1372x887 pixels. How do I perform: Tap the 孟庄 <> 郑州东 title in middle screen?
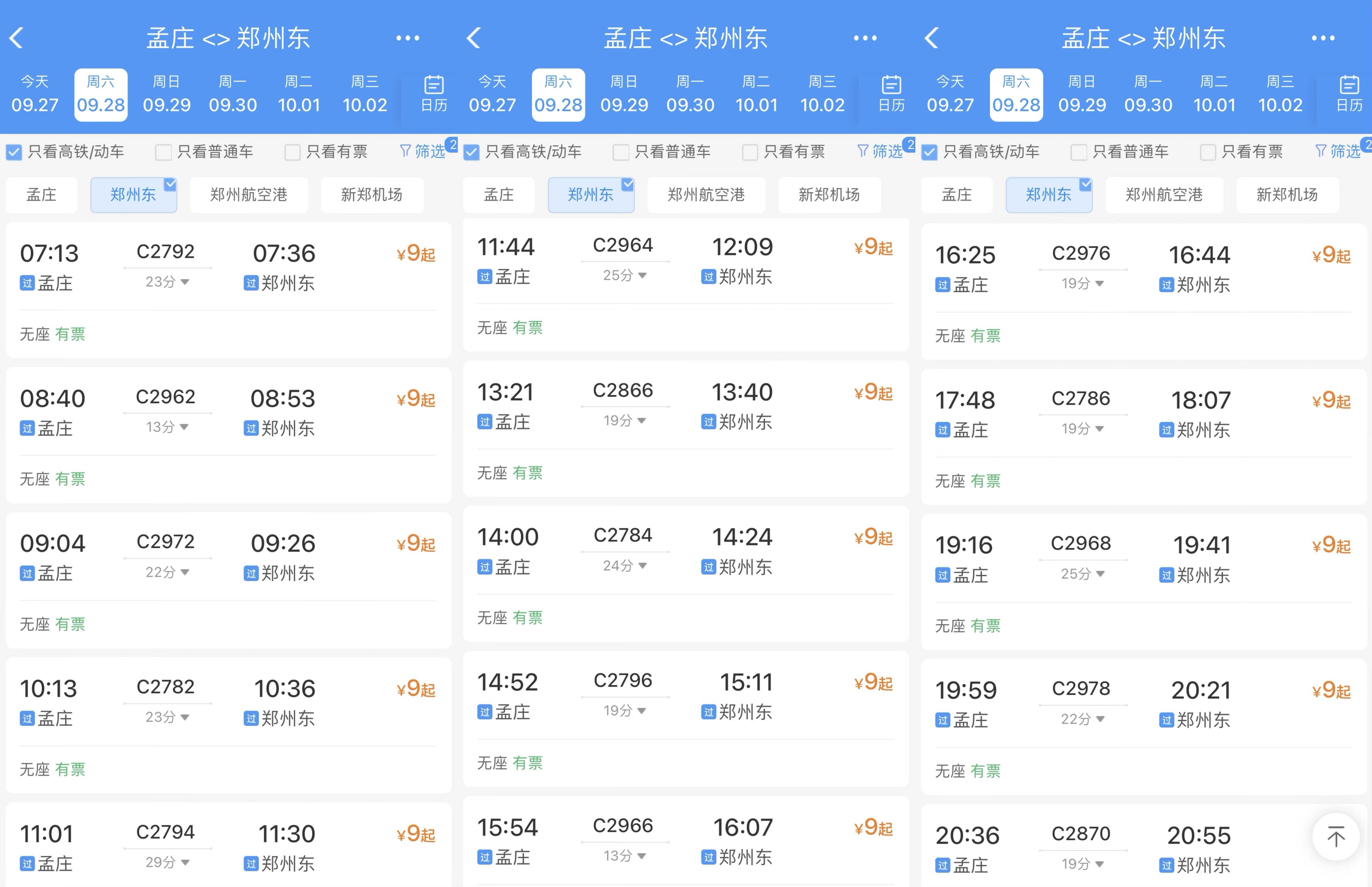686,38
